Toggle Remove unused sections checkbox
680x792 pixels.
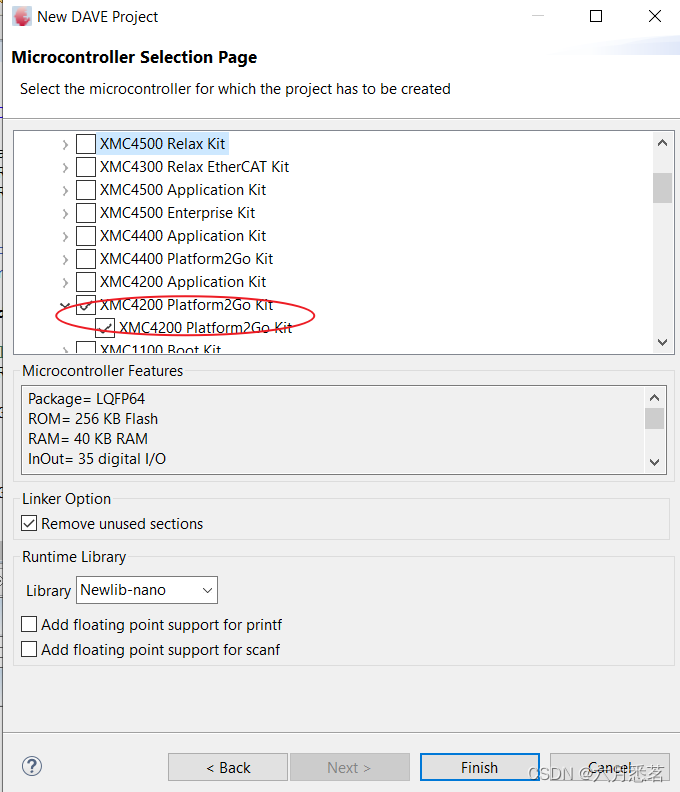[29, 523]
